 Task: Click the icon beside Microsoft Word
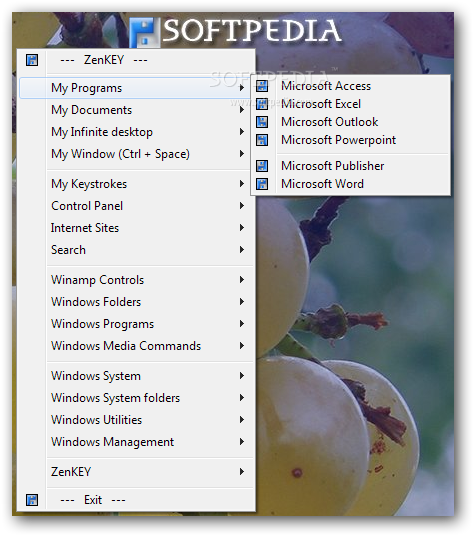coord(262,184)
